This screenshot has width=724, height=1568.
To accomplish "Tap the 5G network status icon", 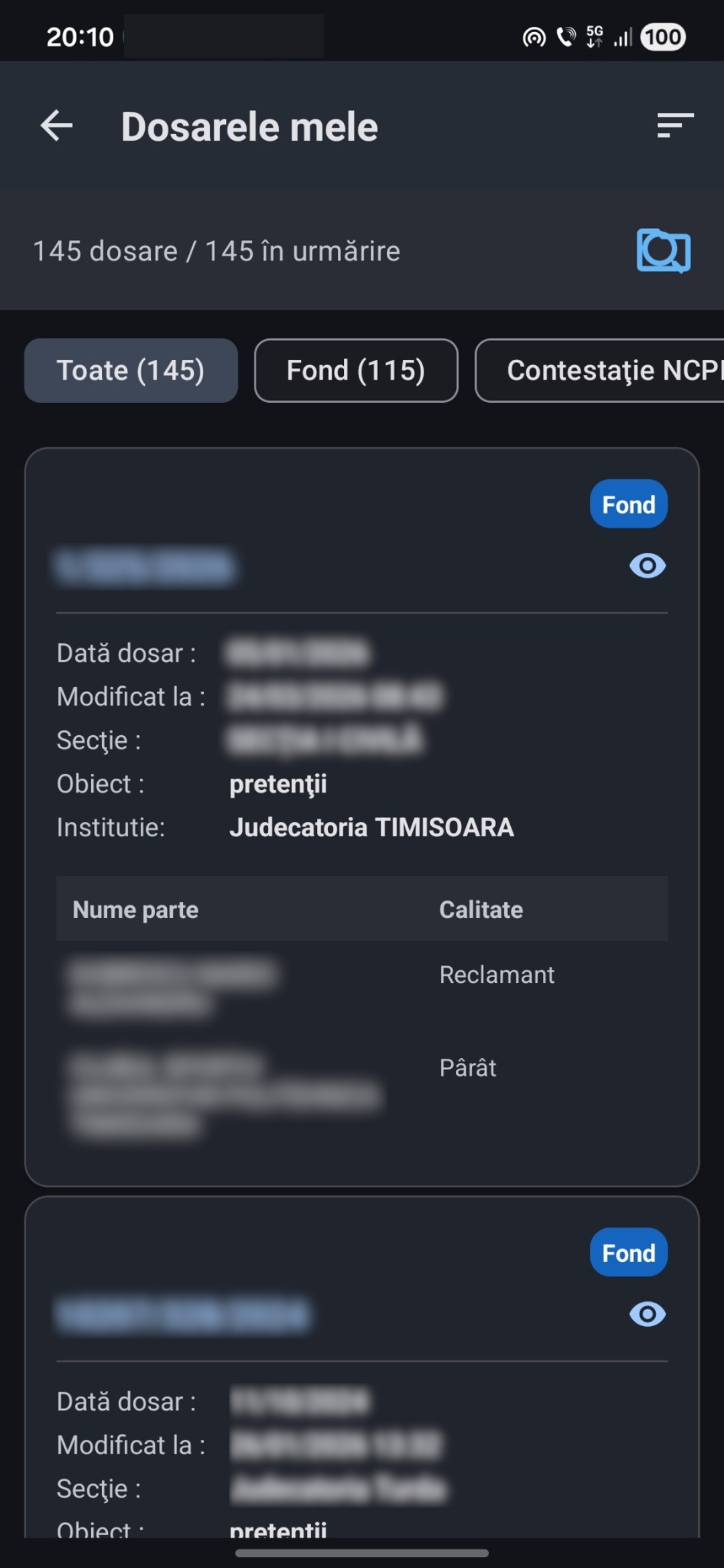I will (x=595, y=37).
